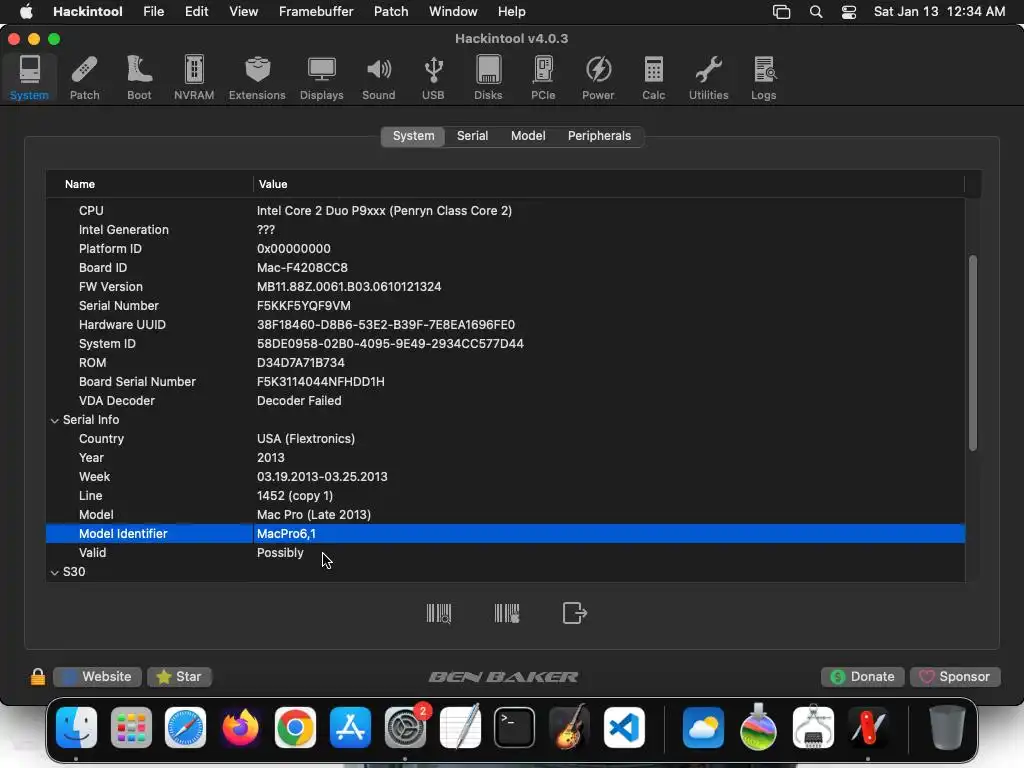The image size is (1024, 768).
Task: Collapse the S30 group
Action: point(55,573)
